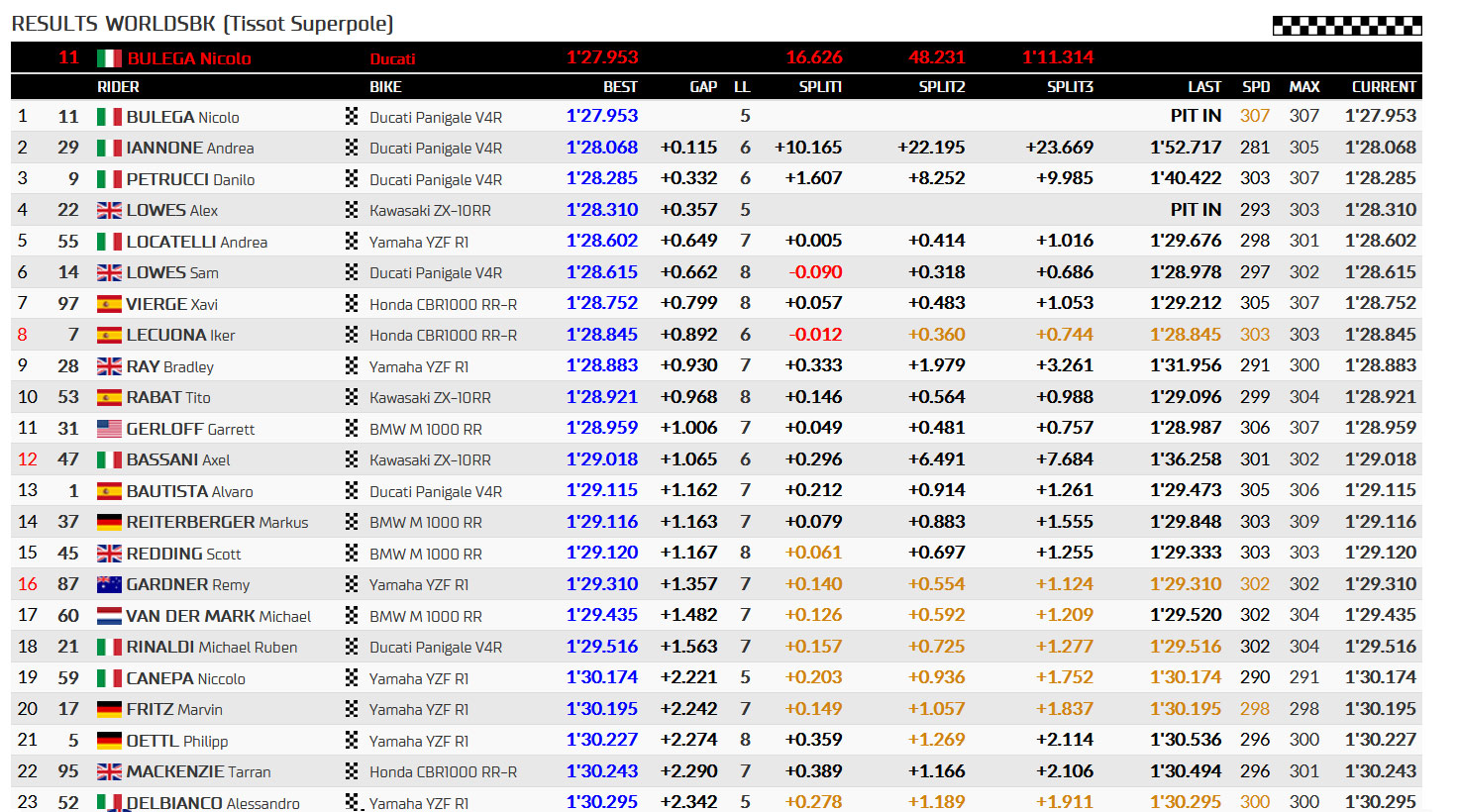Click the CURRENT column header

coord(1384,87)
